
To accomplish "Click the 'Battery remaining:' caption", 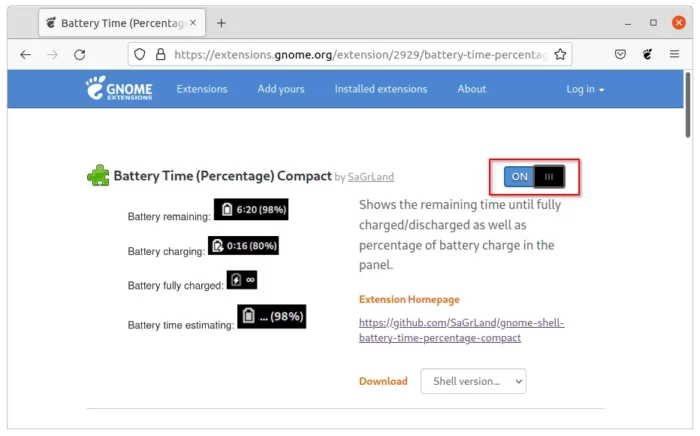I will pos(169,216).
